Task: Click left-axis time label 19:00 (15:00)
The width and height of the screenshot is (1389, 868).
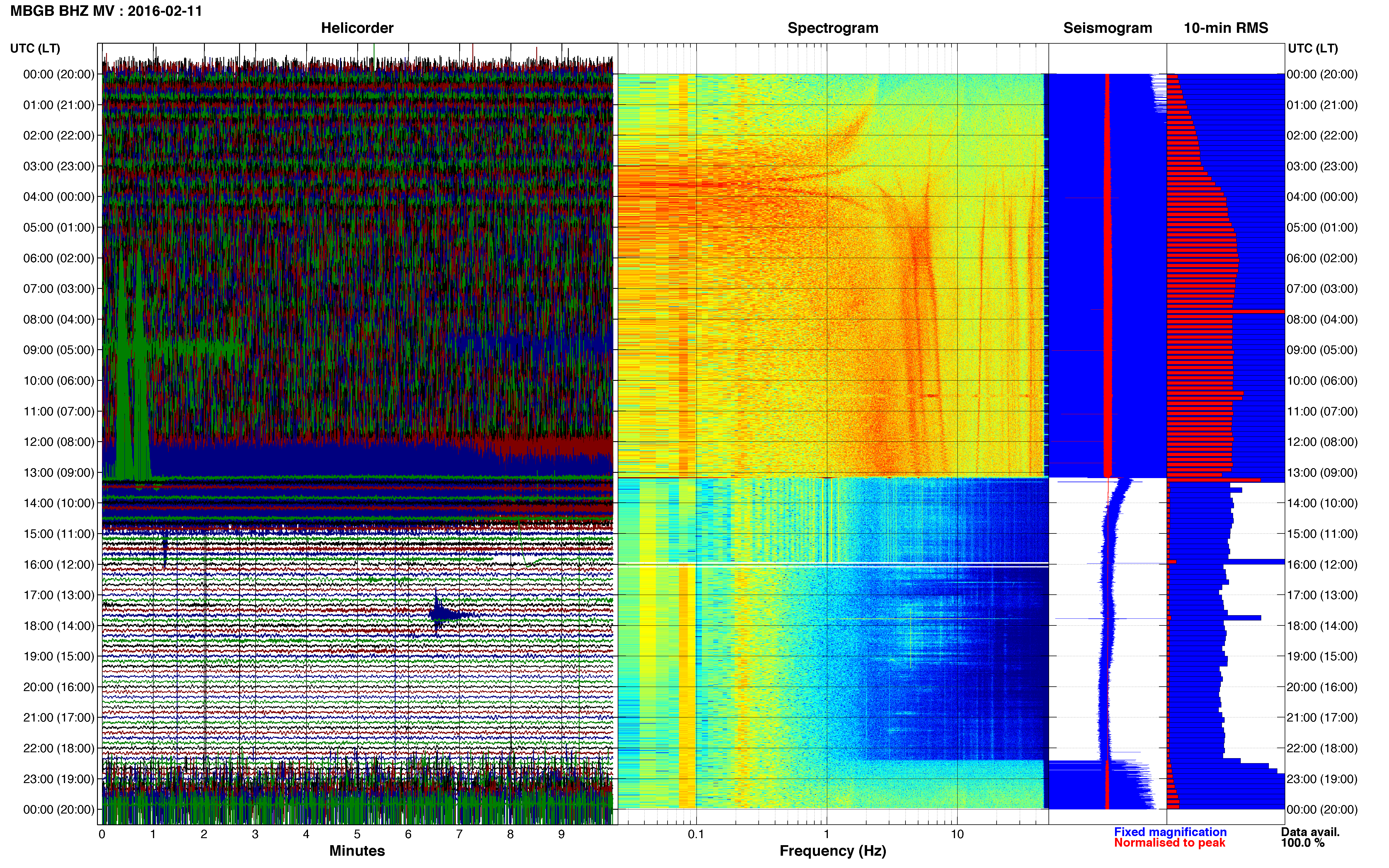Action: (59, 656)
